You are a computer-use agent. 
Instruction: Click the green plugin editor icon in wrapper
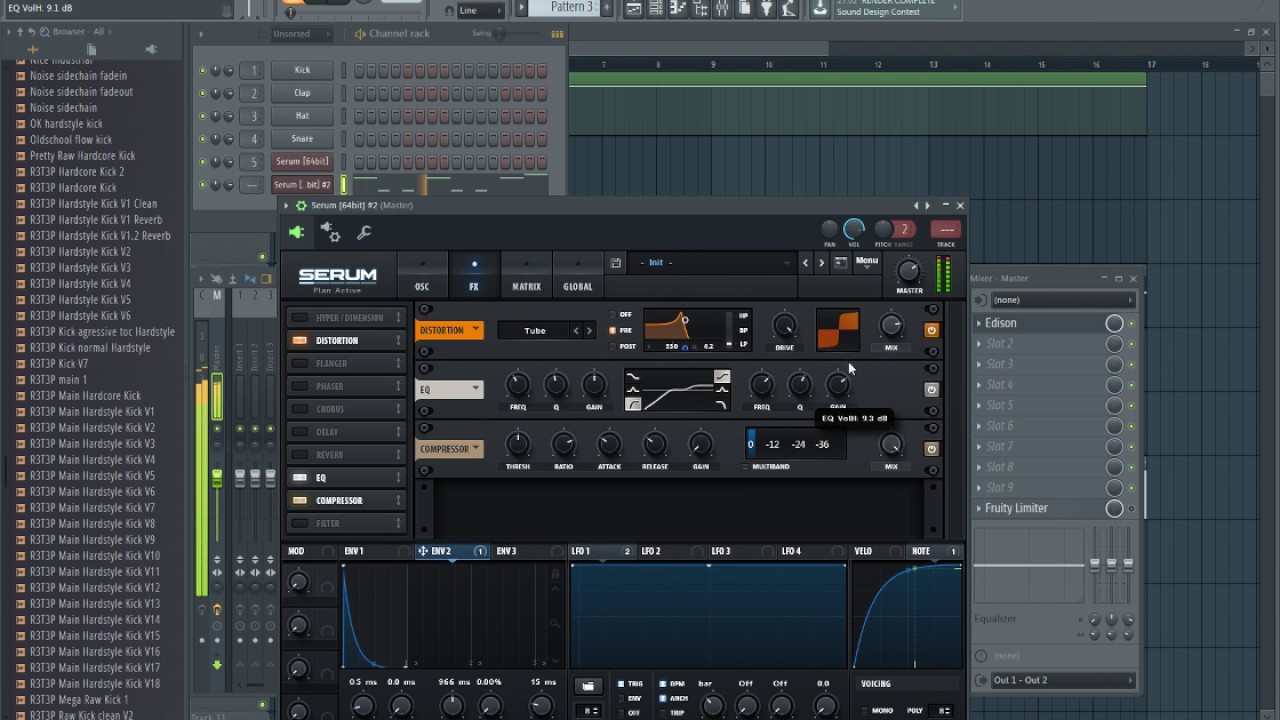(x=296, y=232)
